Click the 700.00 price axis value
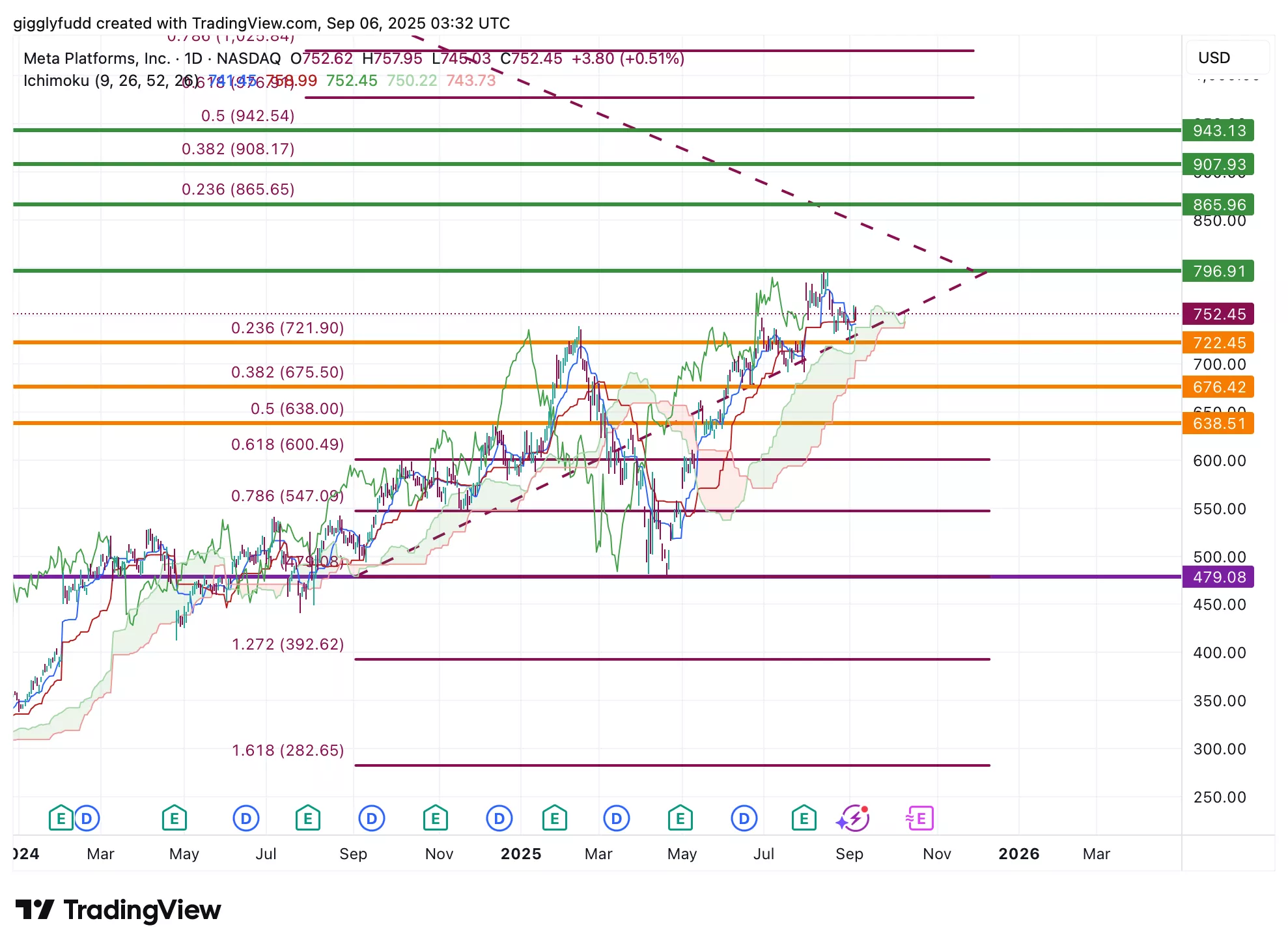This screenshot has width=1288, height=949. pos(1220,364)
